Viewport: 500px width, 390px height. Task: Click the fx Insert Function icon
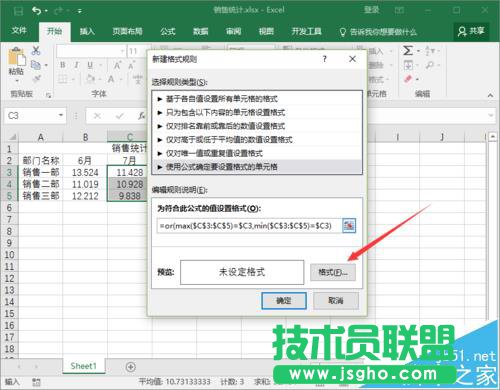142,116
